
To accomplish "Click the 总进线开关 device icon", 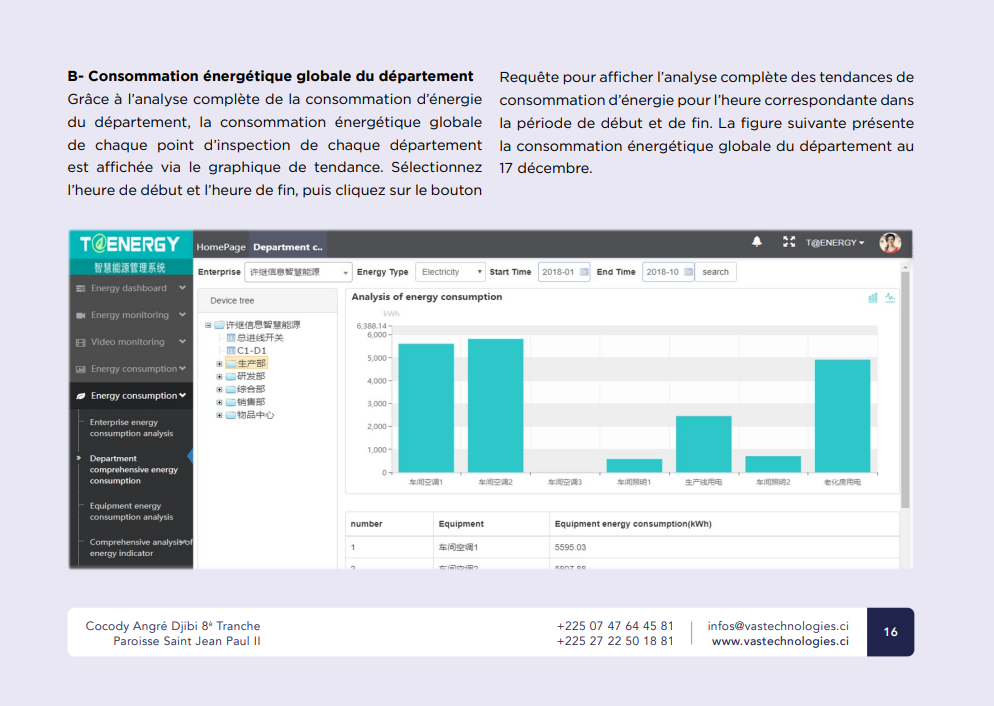I will coord(231,338).
